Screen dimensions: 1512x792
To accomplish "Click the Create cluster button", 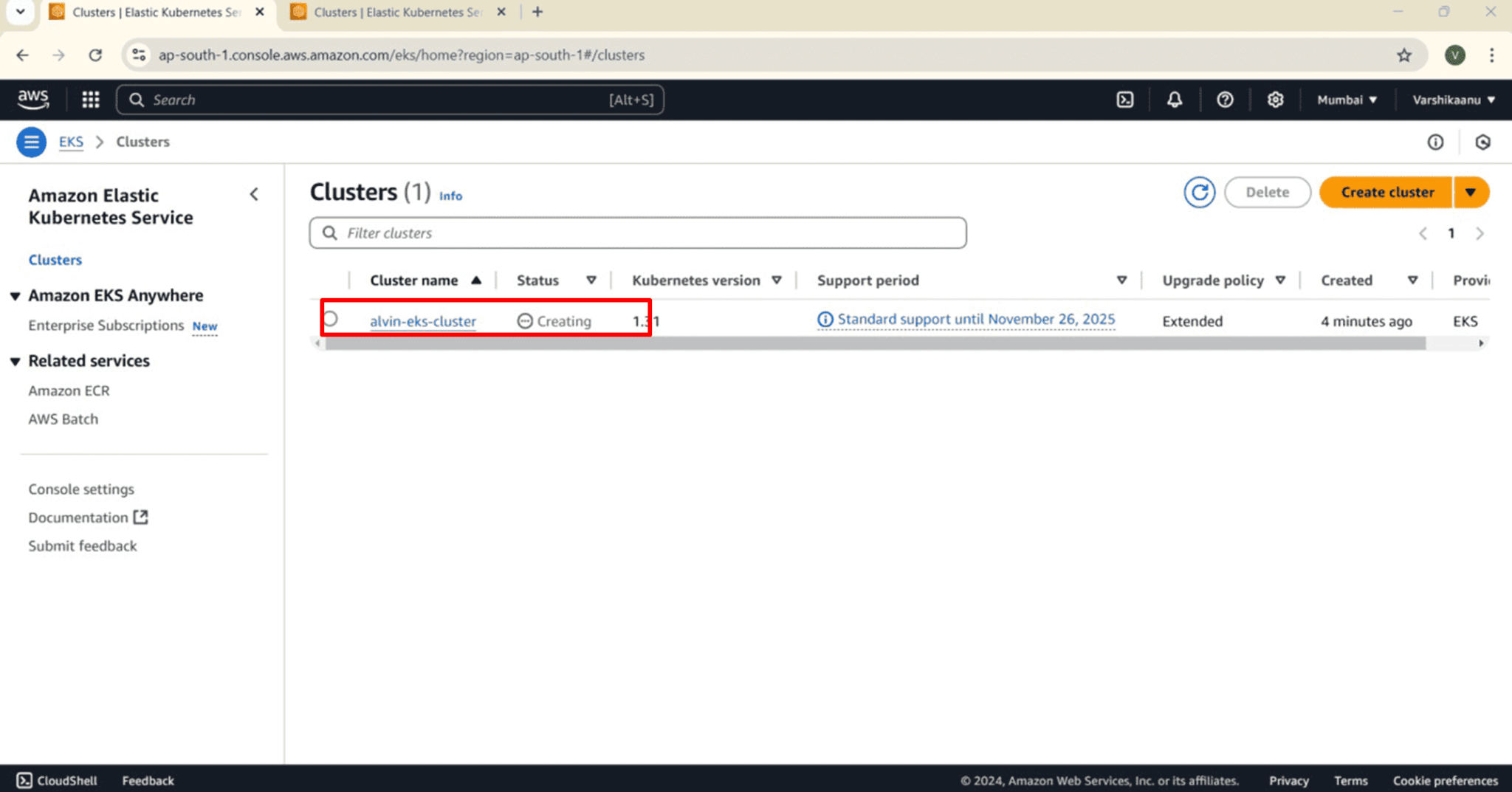I will point(1386,193).
